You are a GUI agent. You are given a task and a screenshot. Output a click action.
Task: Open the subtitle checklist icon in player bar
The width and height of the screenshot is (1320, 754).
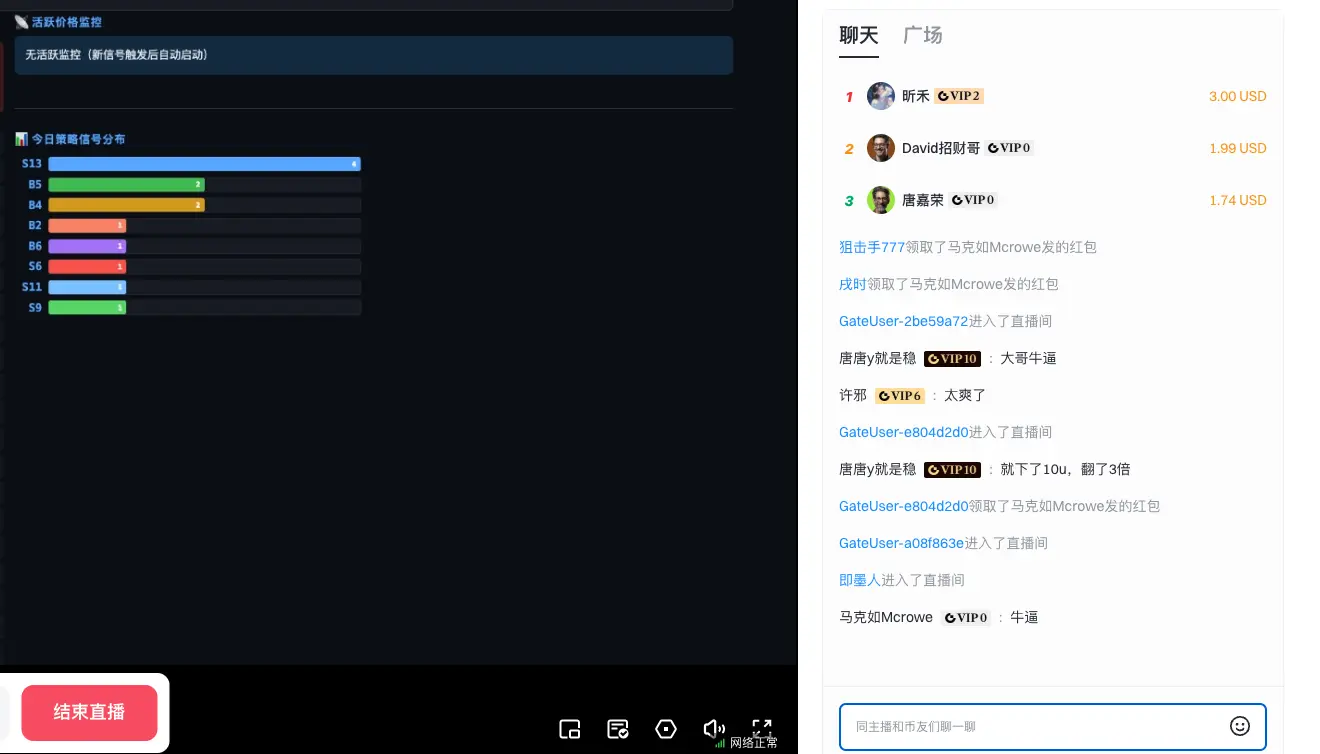click(618, 729)
